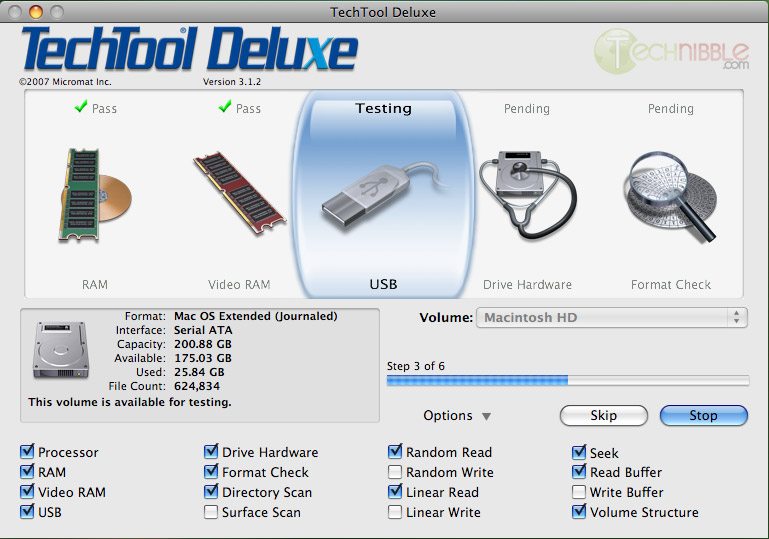This screenshot has height=539, width=769.
Task: Click the hard drive volume icon
Action: click(61, 350)
